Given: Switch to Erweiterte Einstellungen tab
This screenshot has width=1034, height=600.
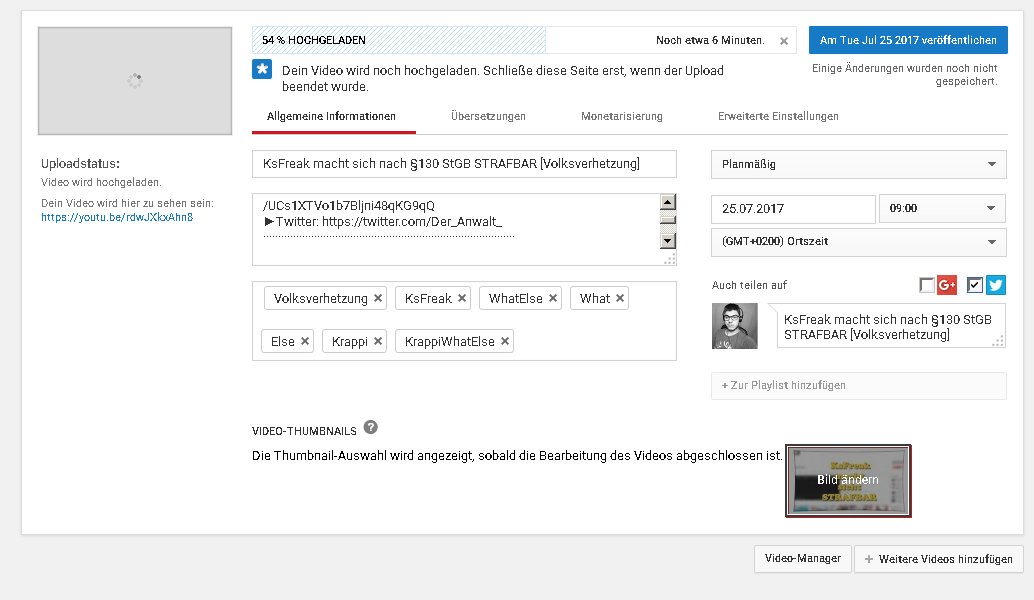Looking at the screenshot, I should [778, 117].
